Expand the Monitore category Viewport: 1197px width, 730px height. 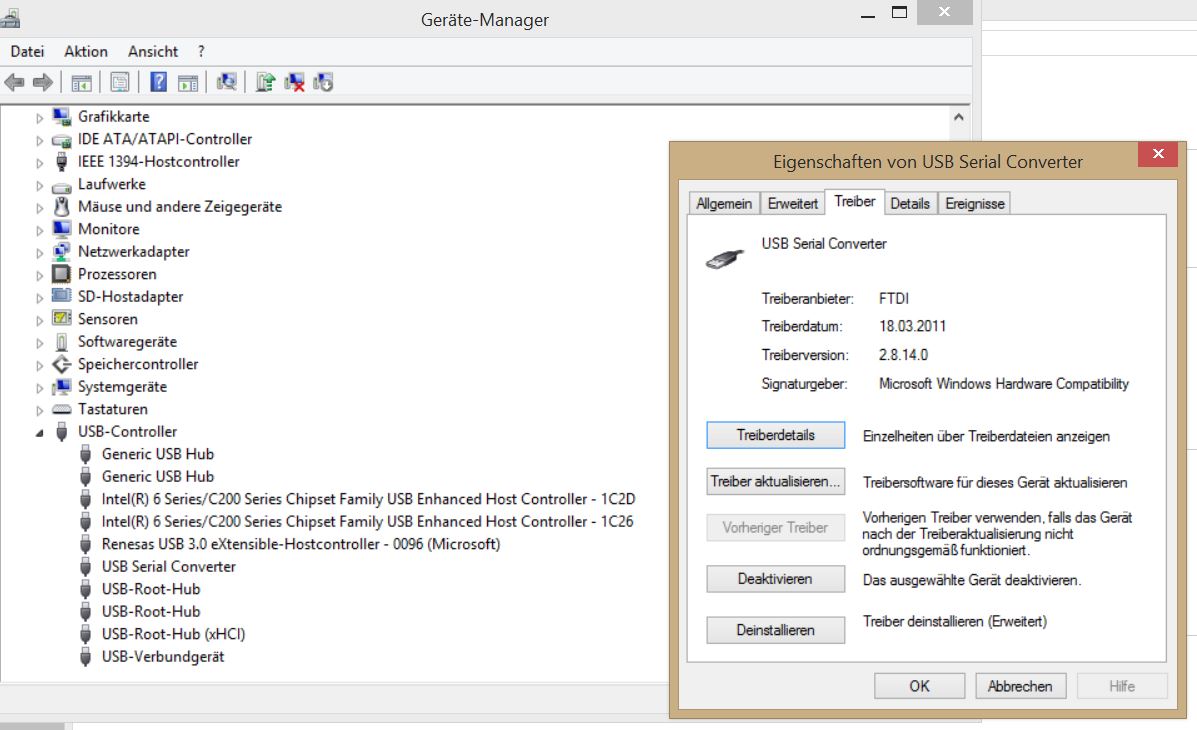point(40,231)
